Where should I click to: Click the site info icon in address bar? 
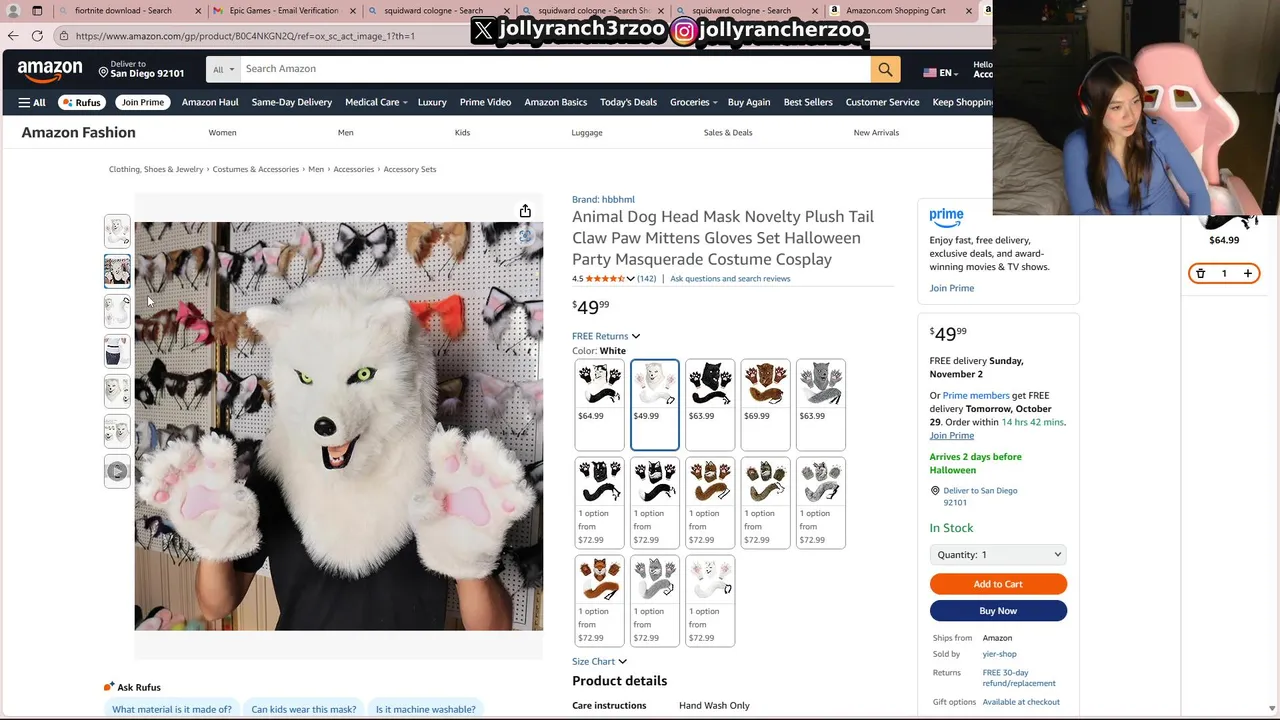(x=63, y=36)
